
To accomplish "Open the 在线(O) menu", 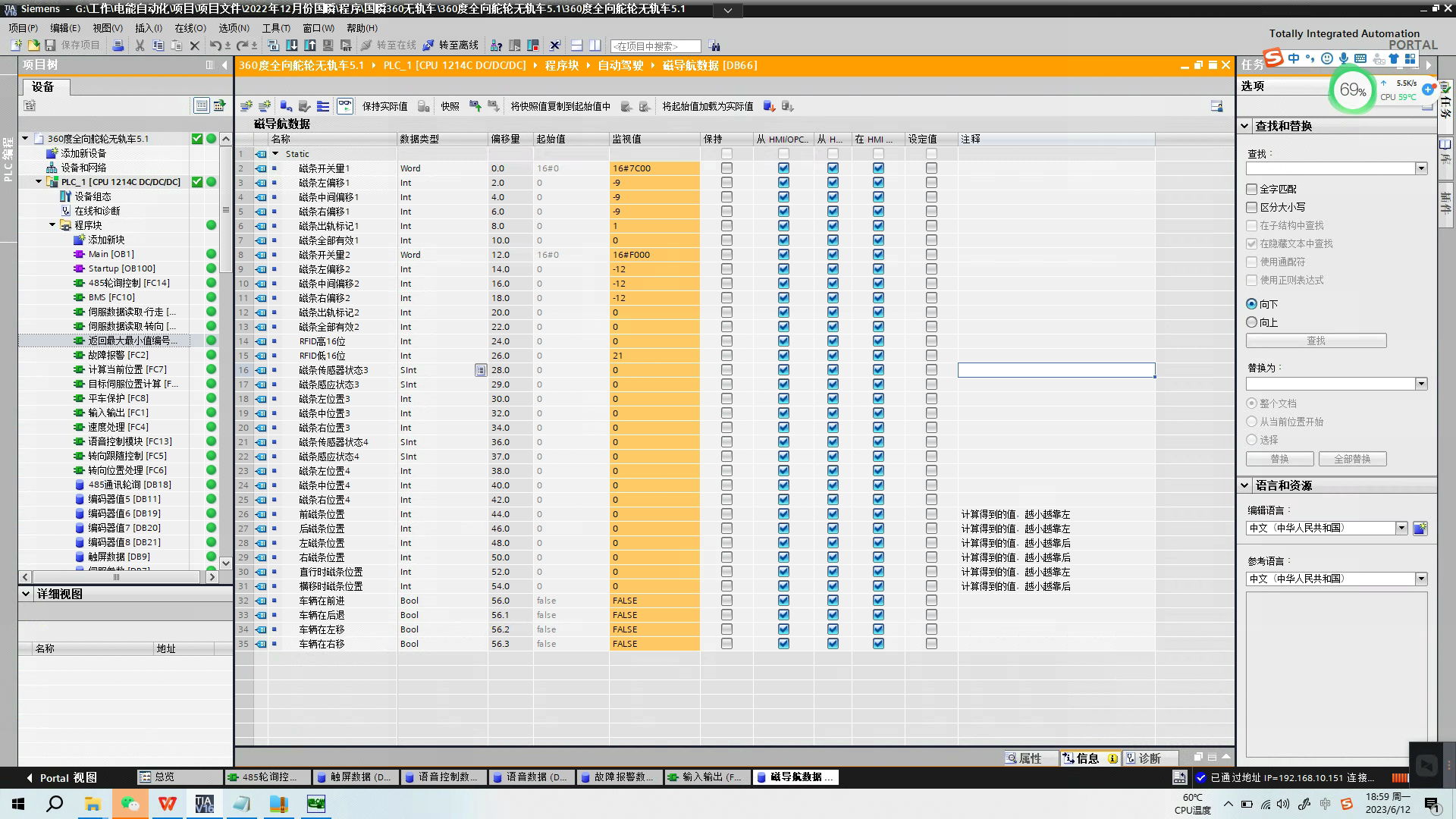I will pyautogui.click(x=190, y=28).
